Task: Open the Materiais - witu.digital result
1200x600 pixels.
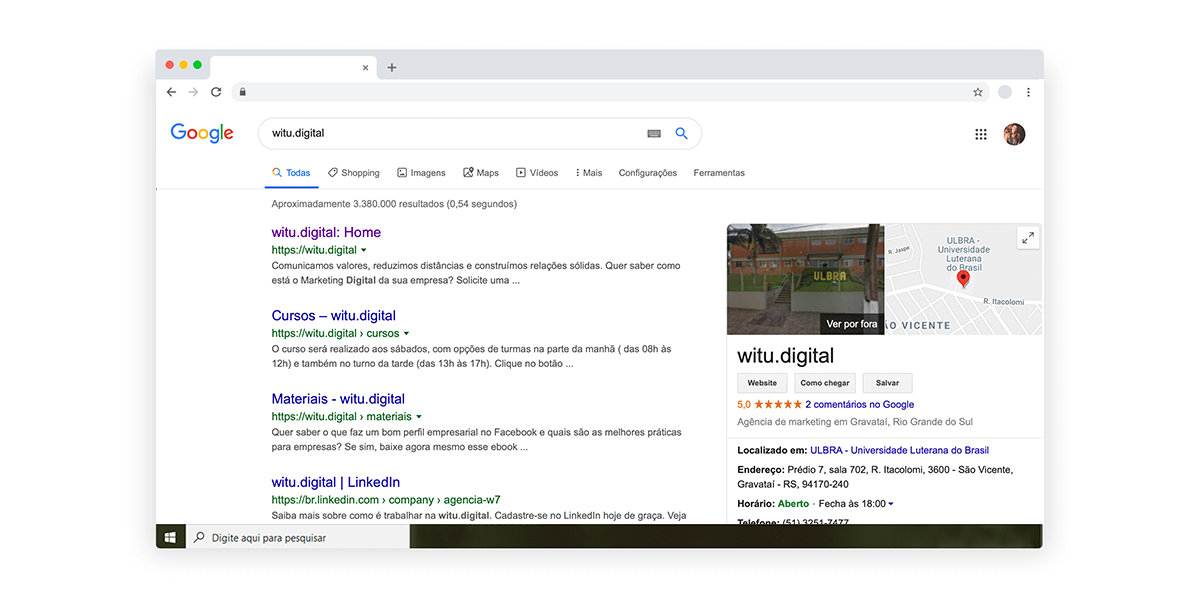Action: (x=338, y=399)
